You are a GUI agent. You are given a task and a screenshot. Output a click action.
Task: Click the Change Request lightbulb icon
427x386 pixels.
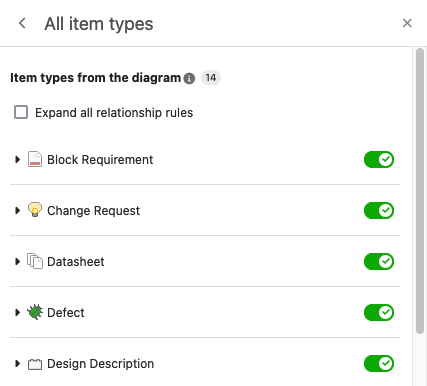pos(35,210)
